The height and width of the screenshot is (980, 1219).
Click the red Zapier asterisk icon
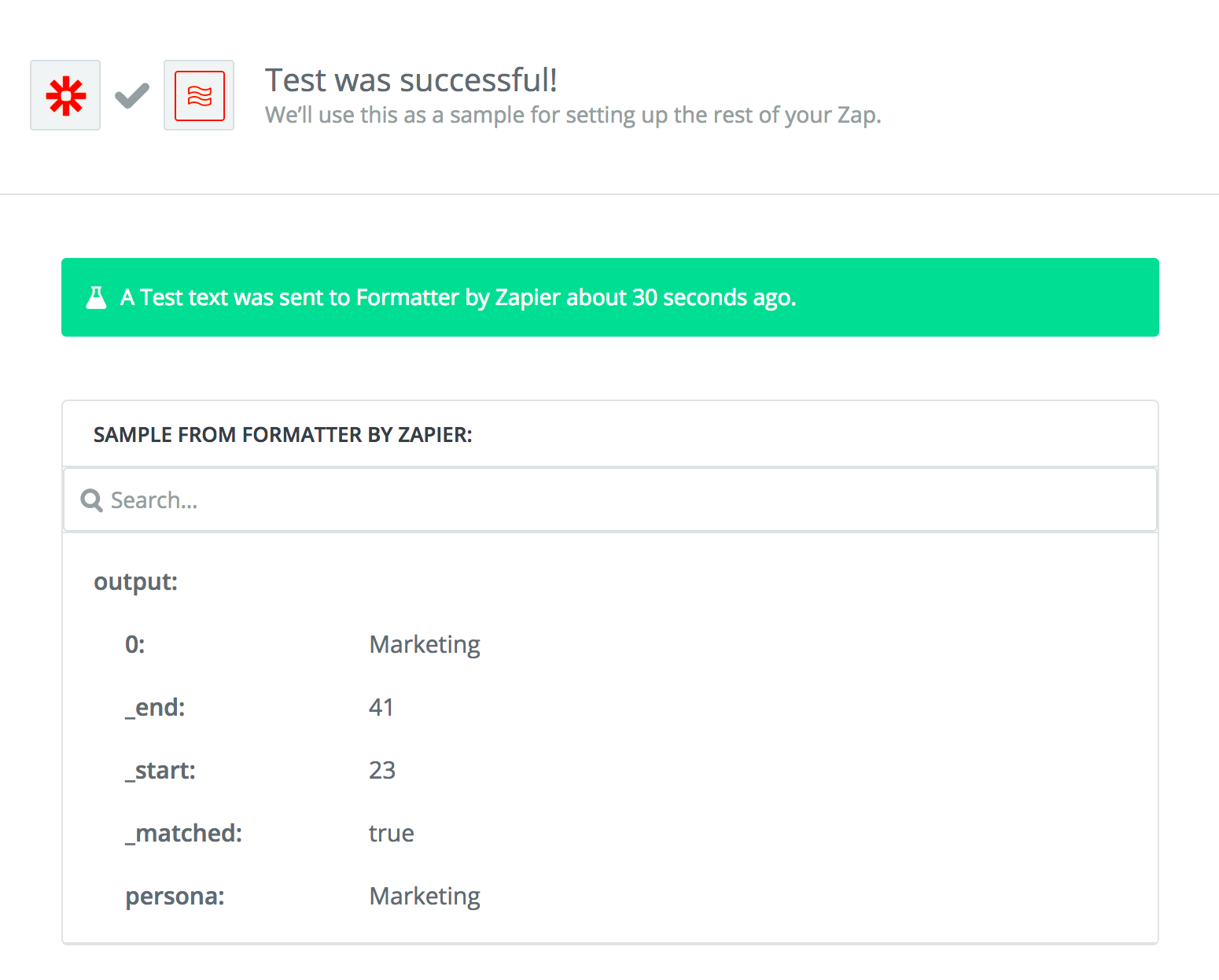click(65, 95)
